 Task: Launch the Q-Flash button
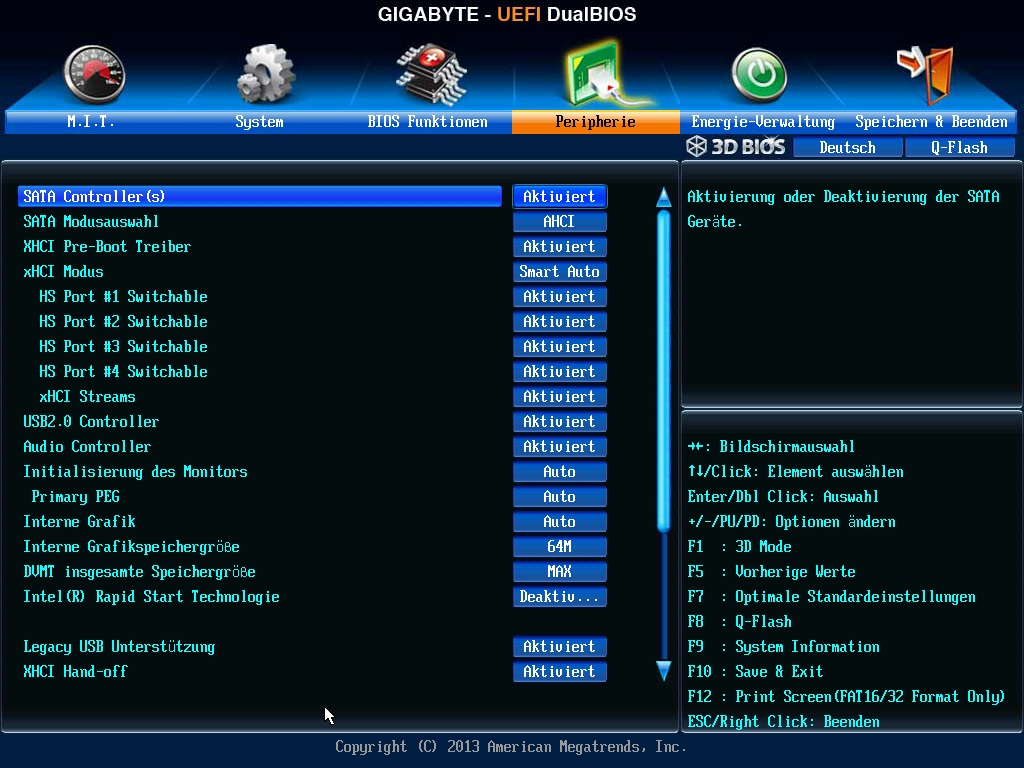pos(959,148)
